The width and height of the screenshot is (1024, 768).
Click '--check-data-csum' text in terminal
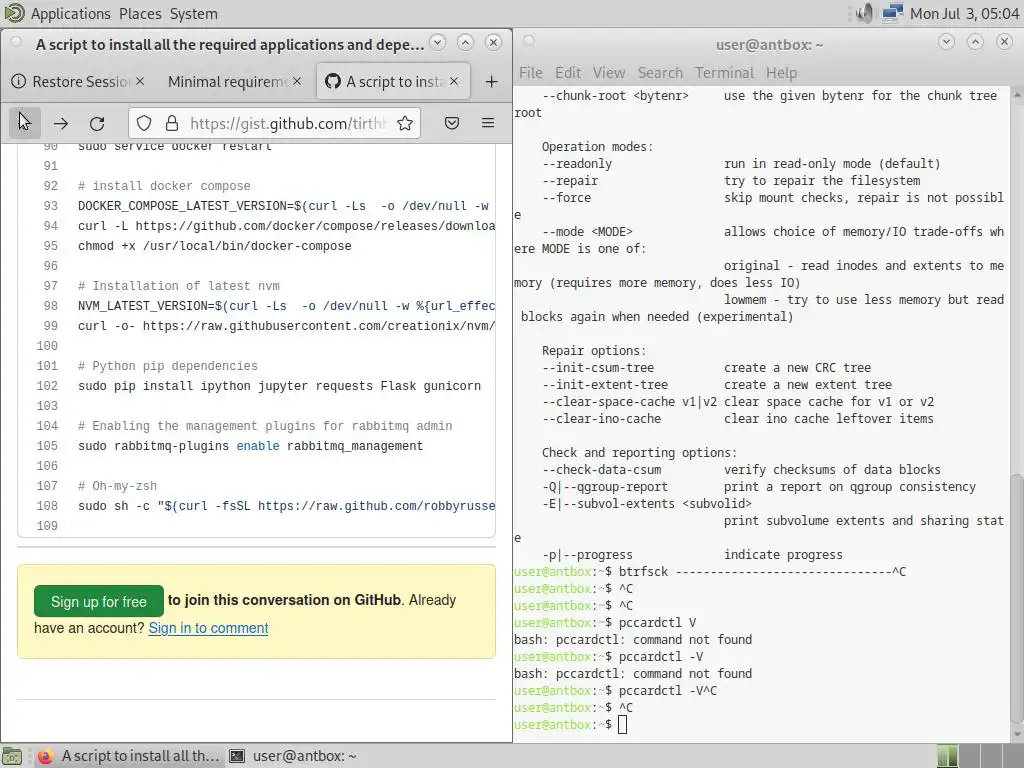(x=602, y=470)
